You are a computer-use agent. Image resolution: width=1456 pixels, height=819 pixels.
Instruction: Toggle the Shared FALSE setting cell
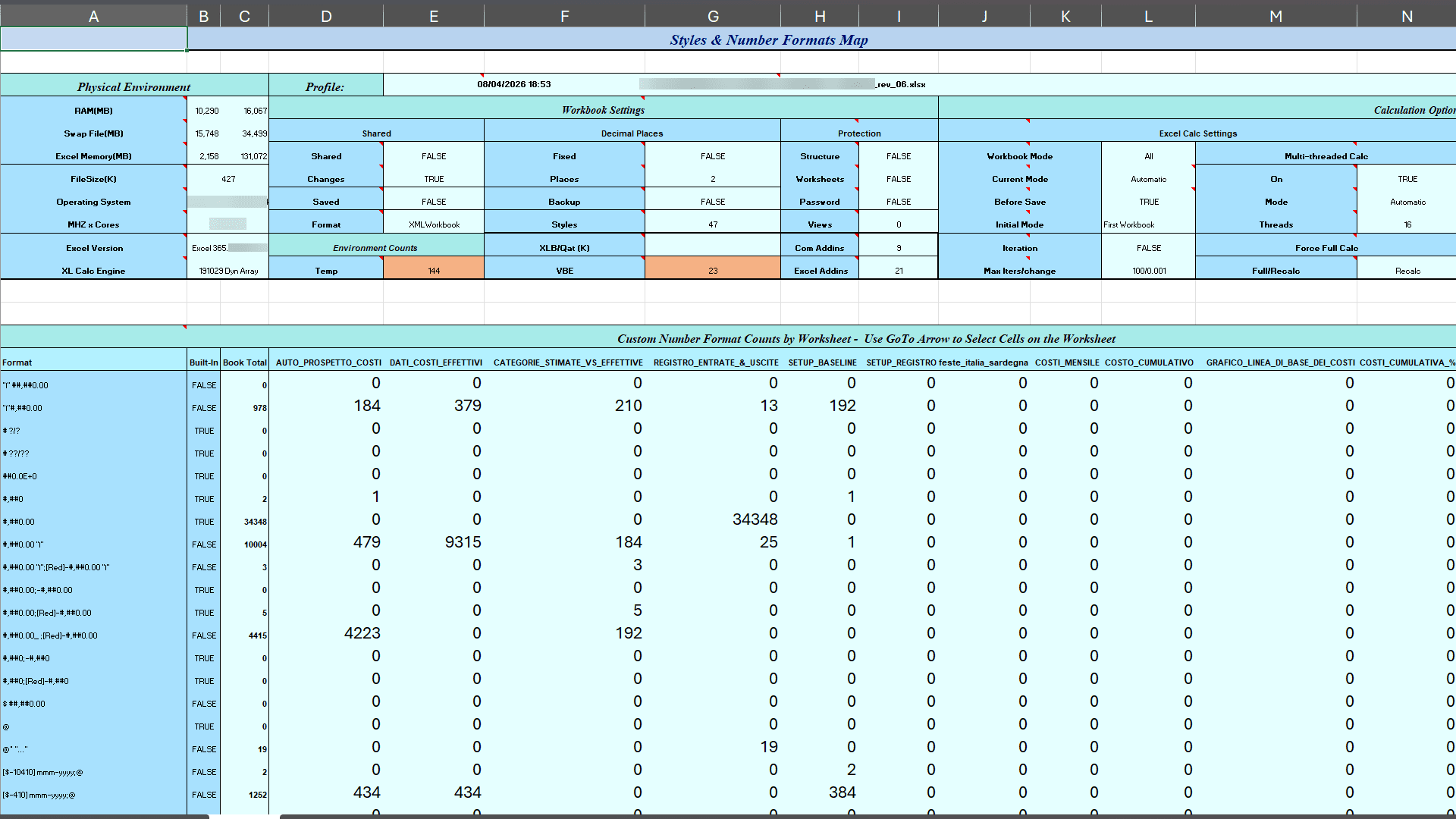(433, 156)
